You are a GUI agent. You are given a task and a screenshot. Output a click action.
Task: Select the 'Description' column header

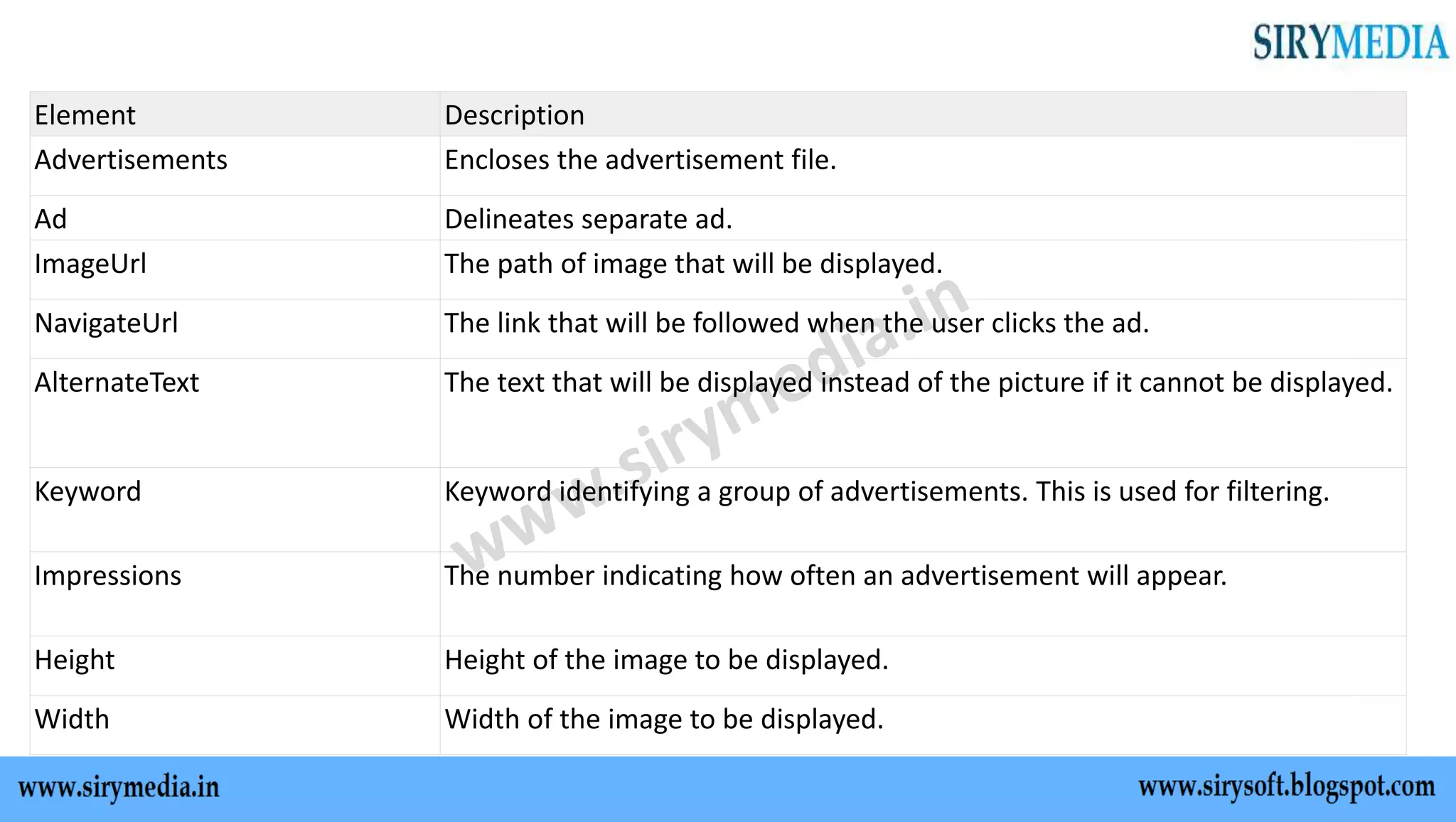tap(923, 114)
